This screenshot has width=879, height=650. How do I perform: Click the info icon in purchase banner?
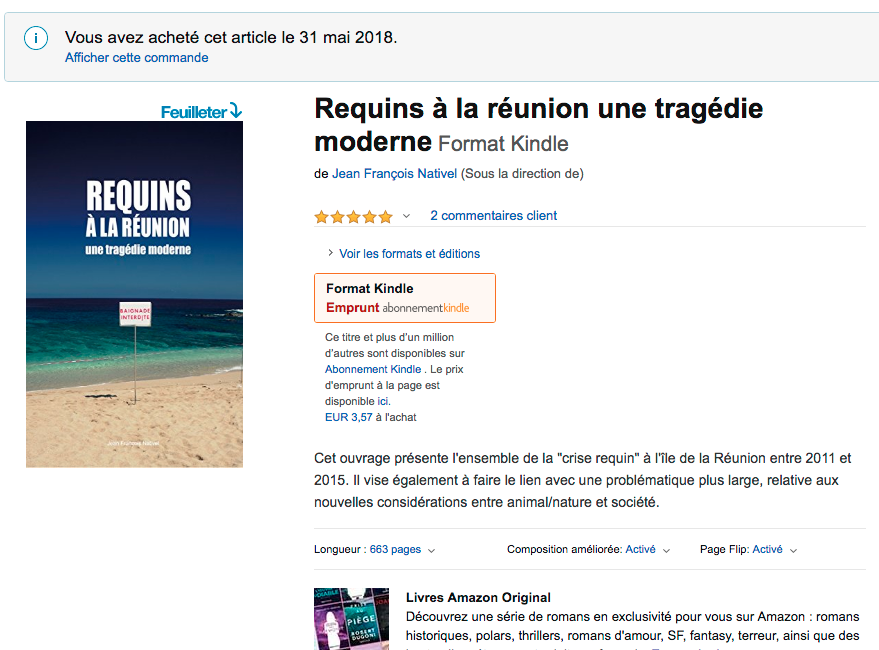tap(36, 38)
